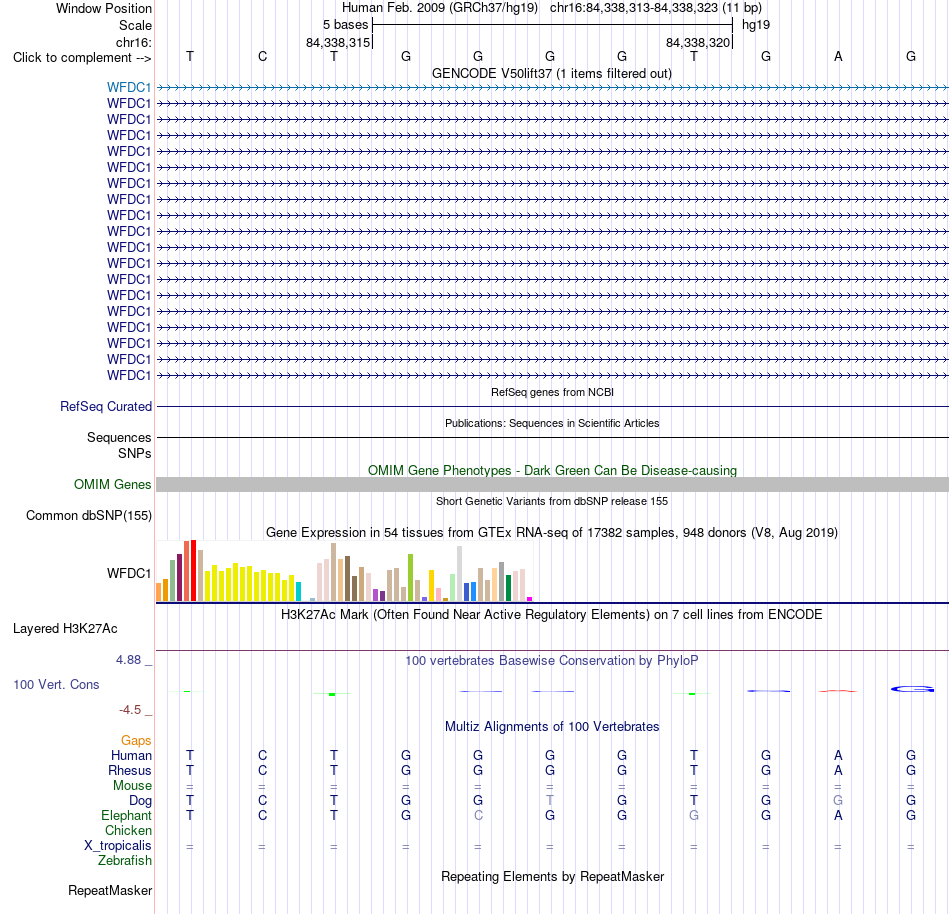Click the large blue G conservation glyph

point(912,689)
